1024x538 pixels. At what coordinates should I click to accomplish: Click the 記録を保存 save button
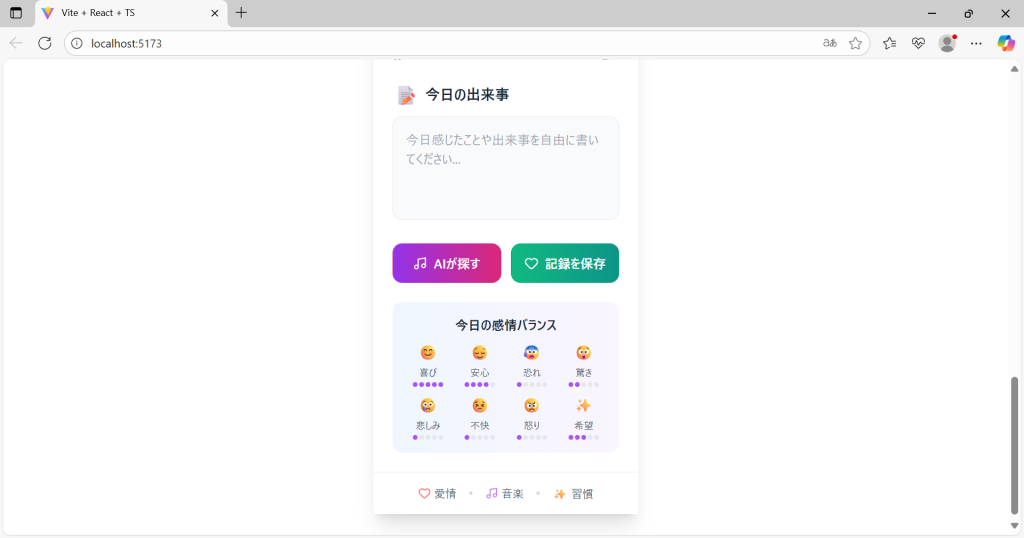point(565,263)
